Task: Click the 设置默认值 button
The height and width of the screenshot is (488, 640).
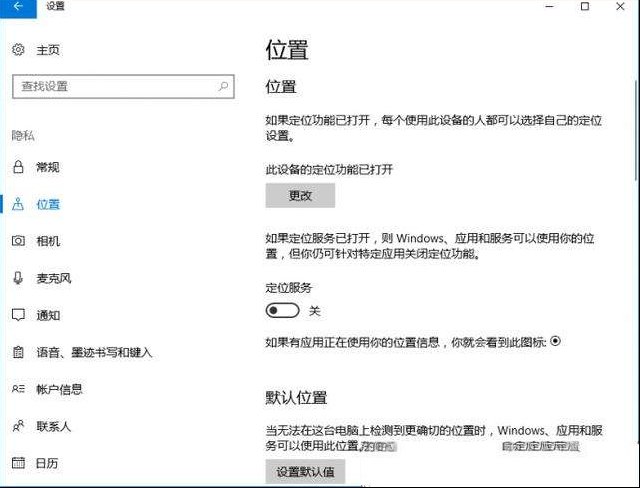Action: point(305,472)
